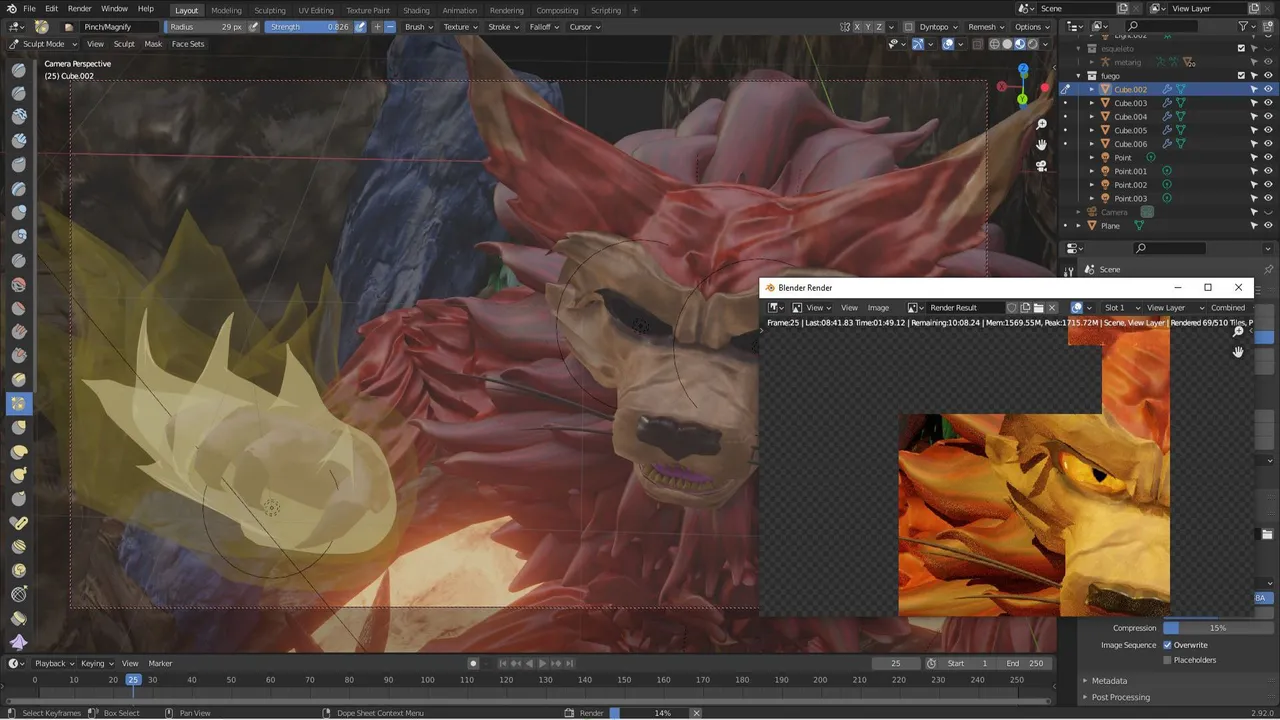The image size is (1280, 720).
Task: Switch to the Sculpting workspace tab
Action: [x=270, y=10]
